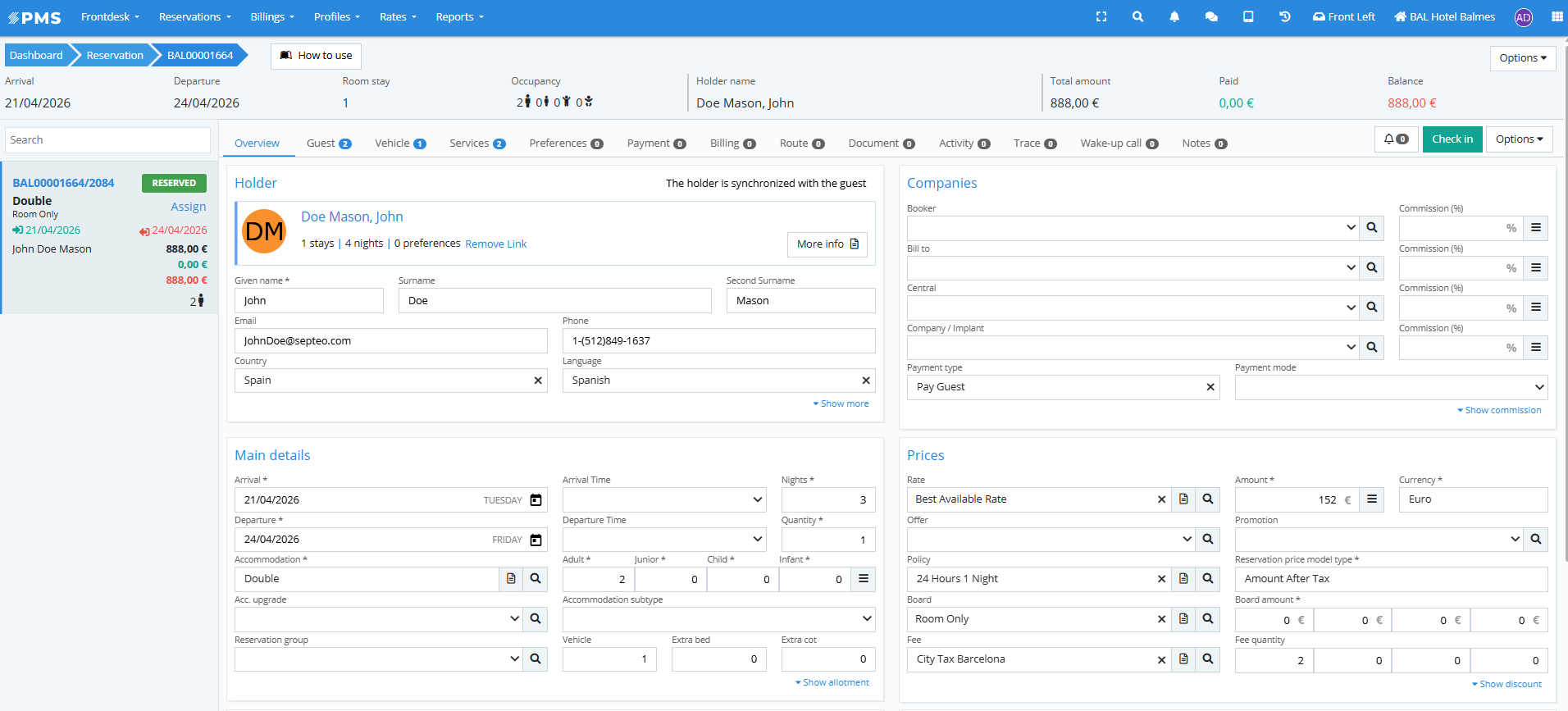1568x711 pixels.
Task: Click the Check in button
Action: point(1452,139)
